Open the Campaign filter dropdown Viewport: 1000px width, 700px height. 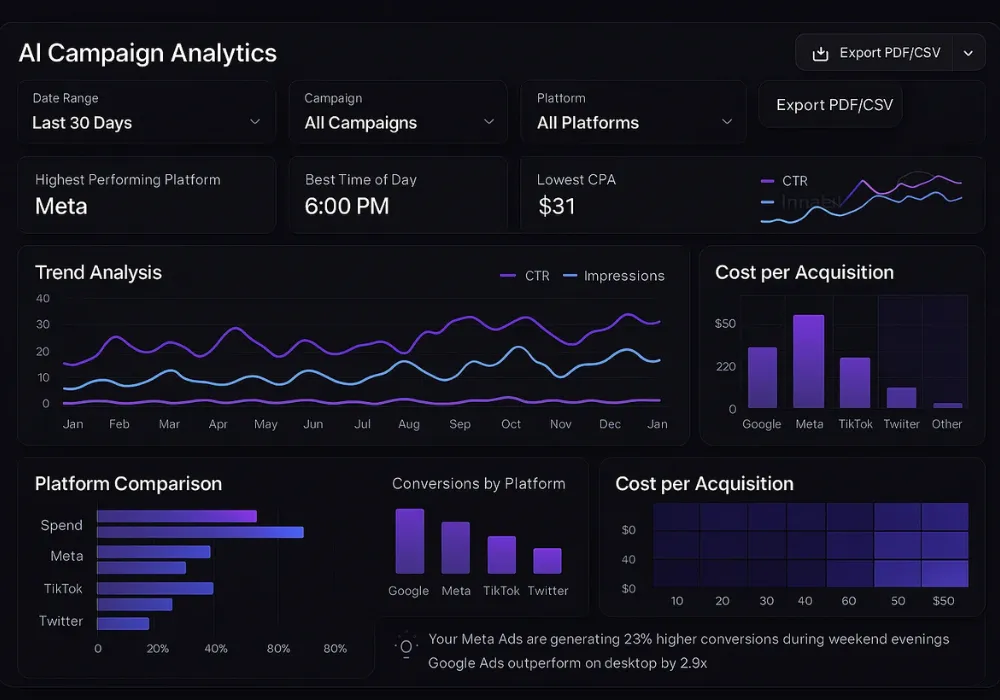(x=399, y=112)
